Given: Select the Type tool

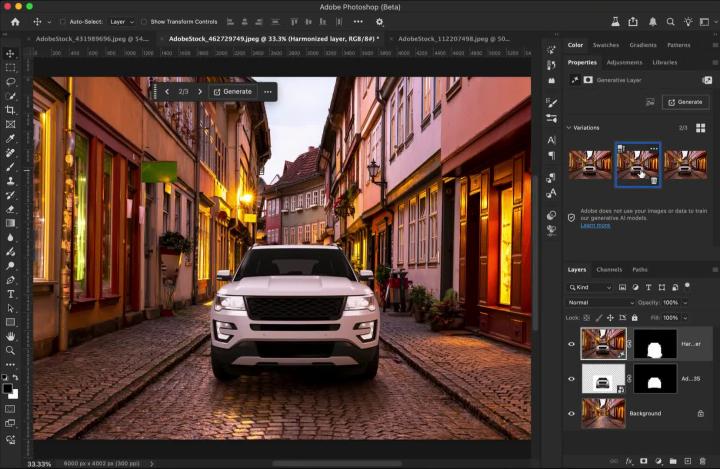Looking at the screenshot, I should [10, 294].
